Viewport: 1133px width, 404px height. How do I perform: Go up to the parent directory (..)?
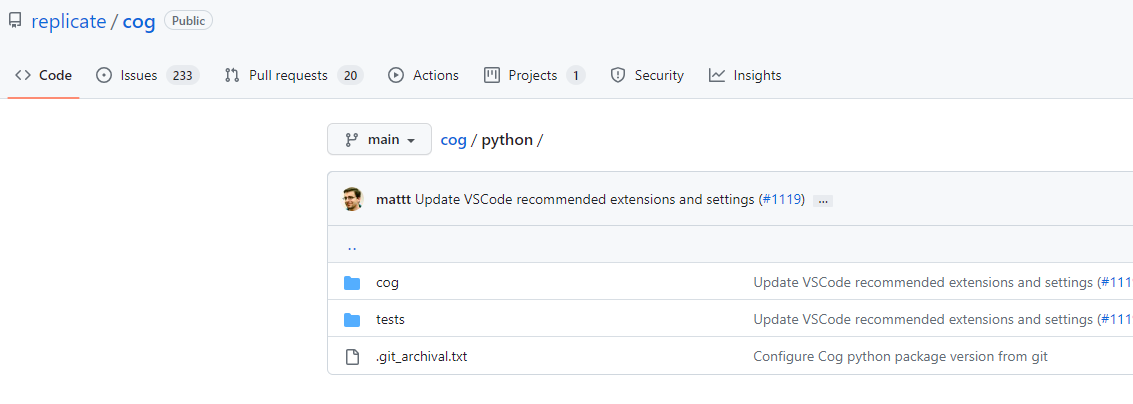click(352, 245)
